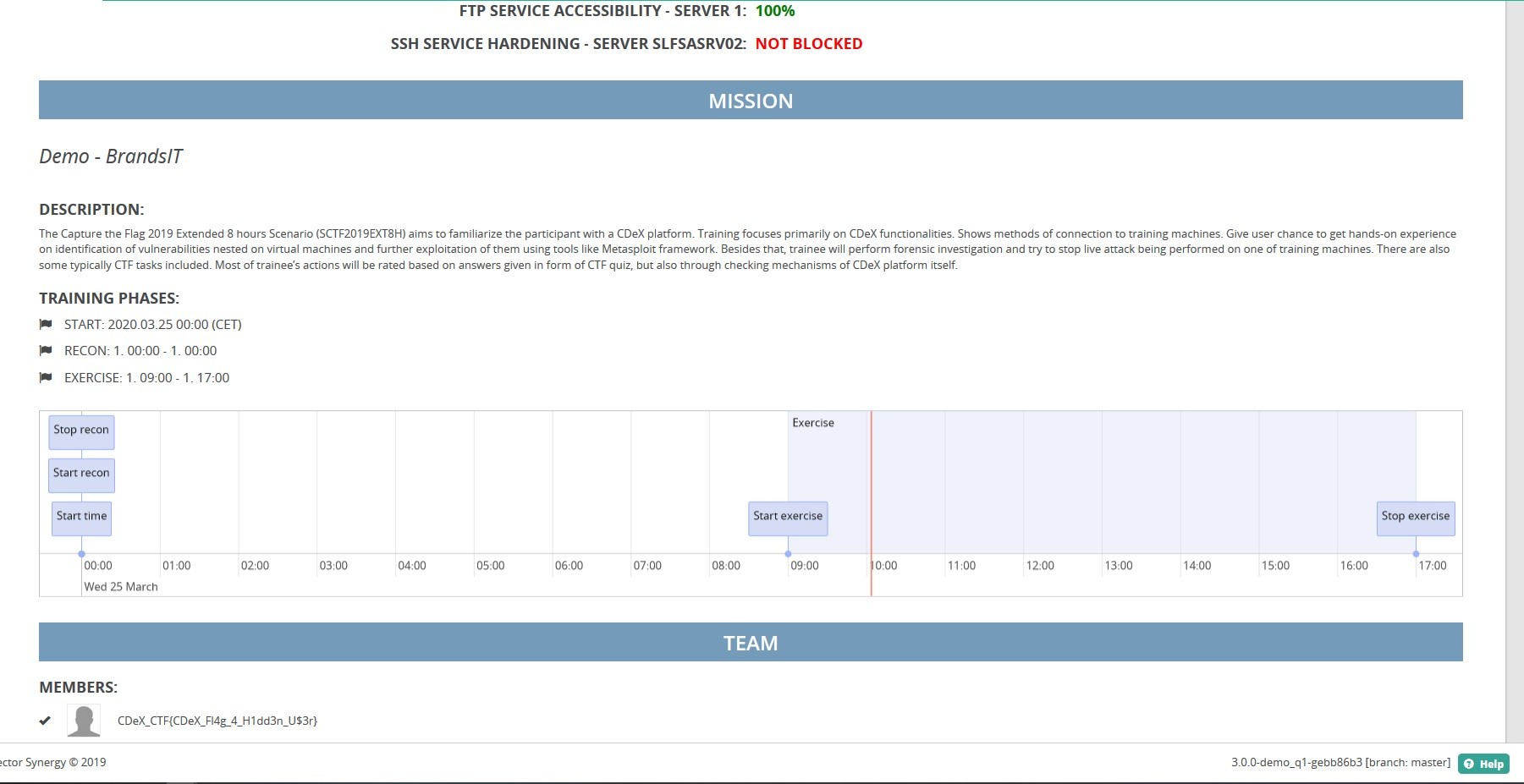Click the Start time marker
The width and height of the screenshot is (1524, 784).
[80, 517]
